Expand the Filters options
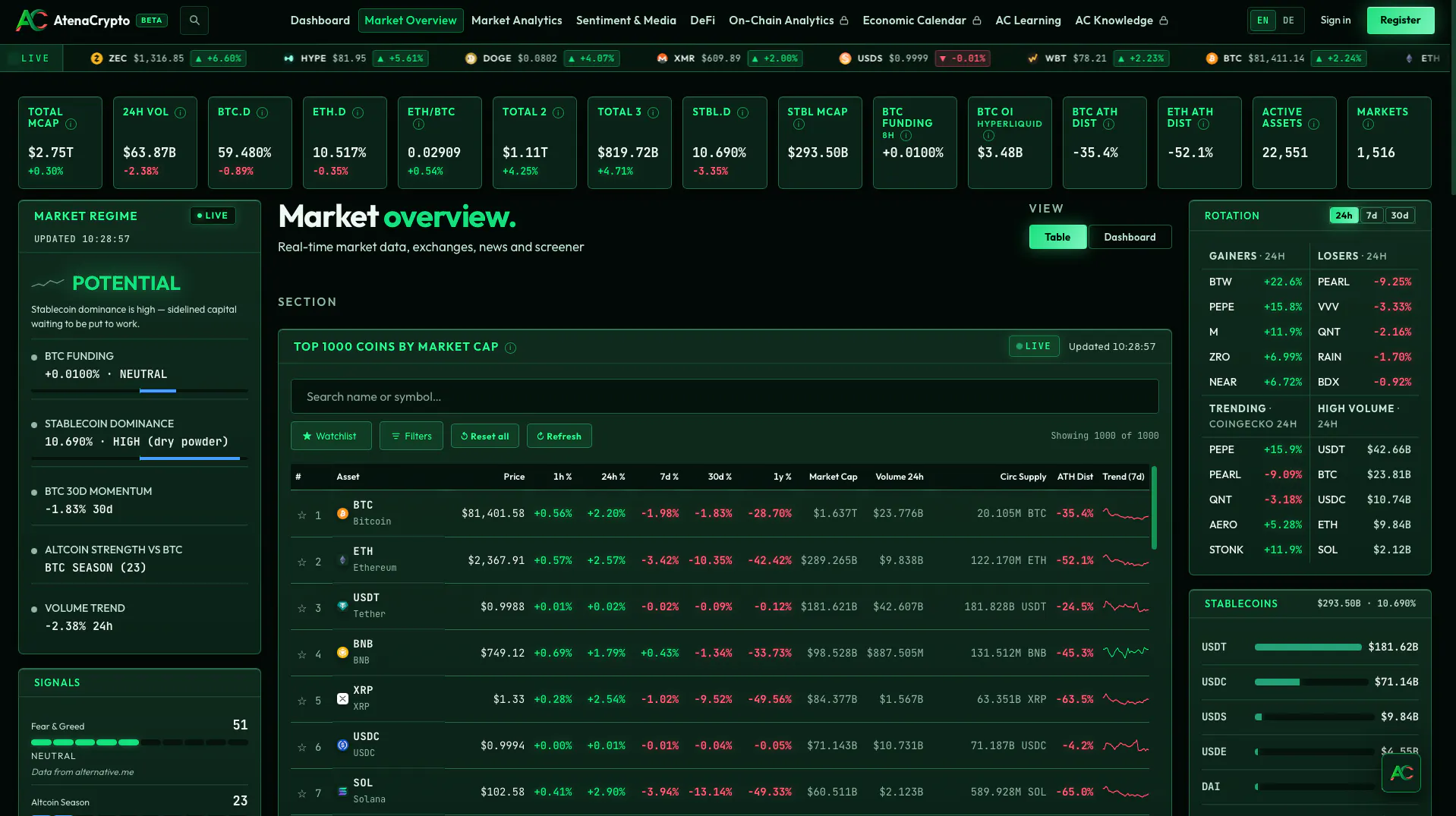The height and width of the screenshot is (816, 1456). [411, 436]
